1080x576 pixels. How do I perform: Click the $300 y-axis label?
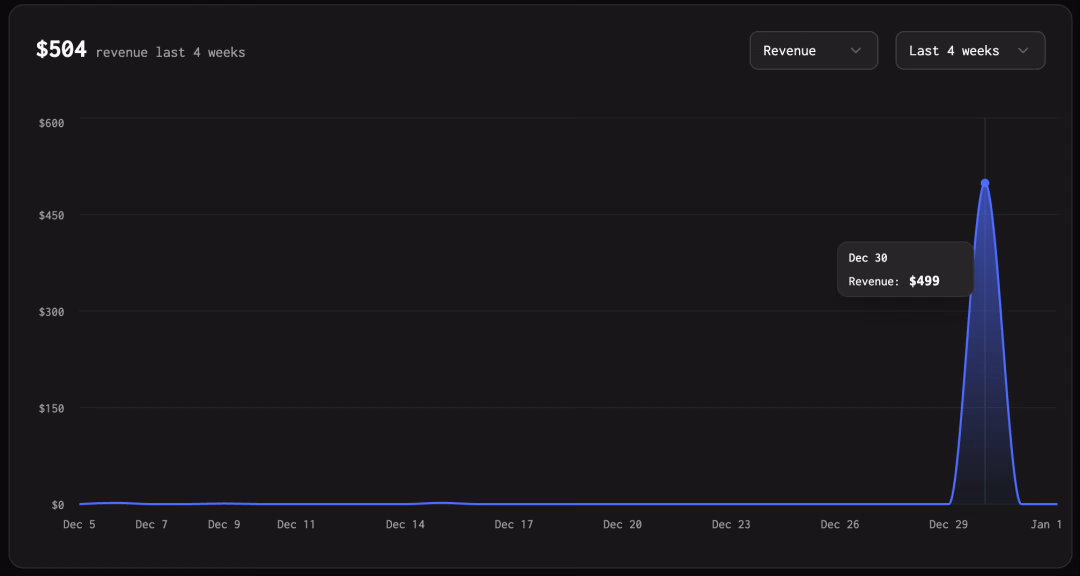click(x=51, y=312)
